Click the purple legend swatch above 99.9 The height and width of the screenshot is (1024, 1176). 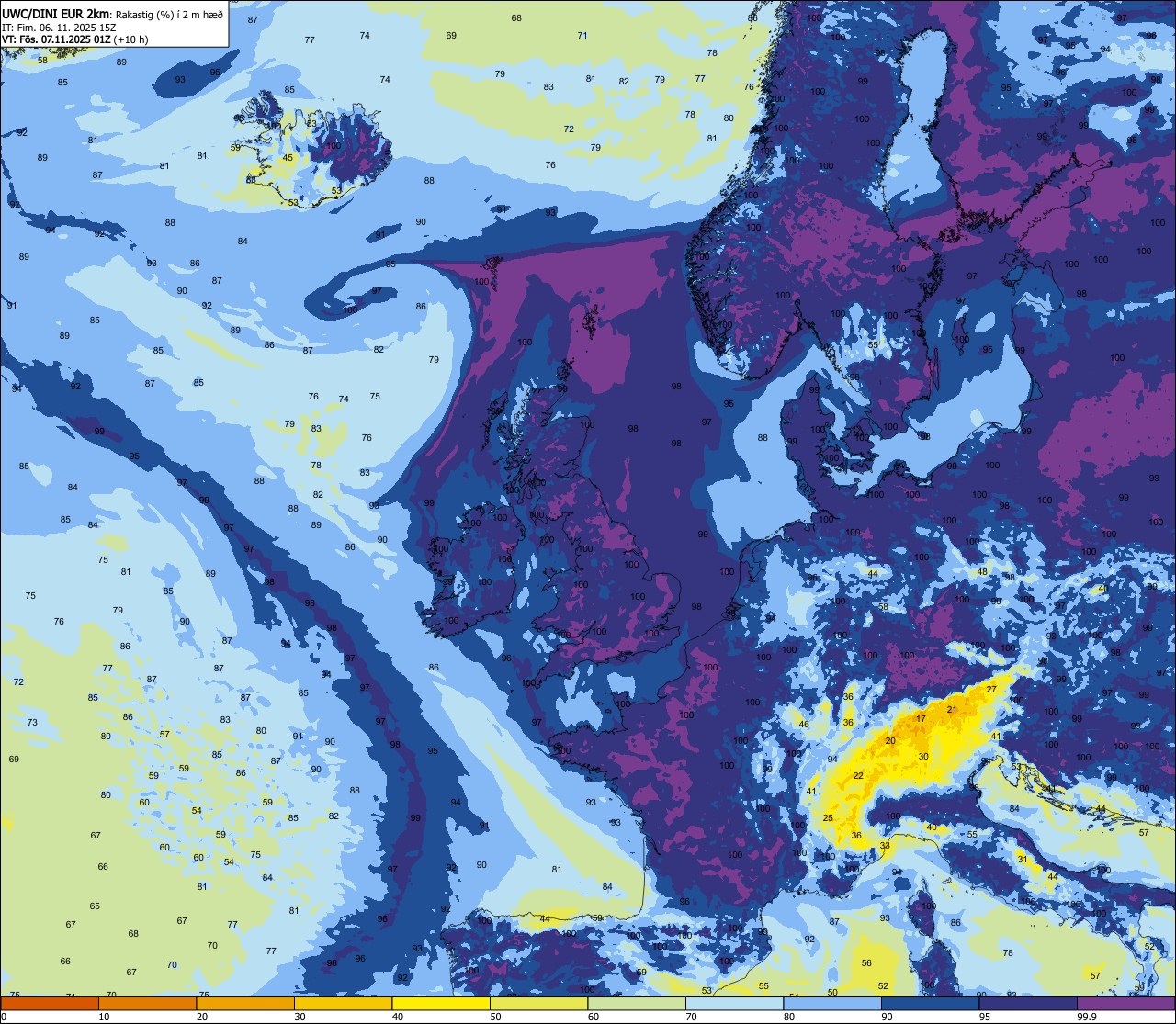pos(1126,1004)
